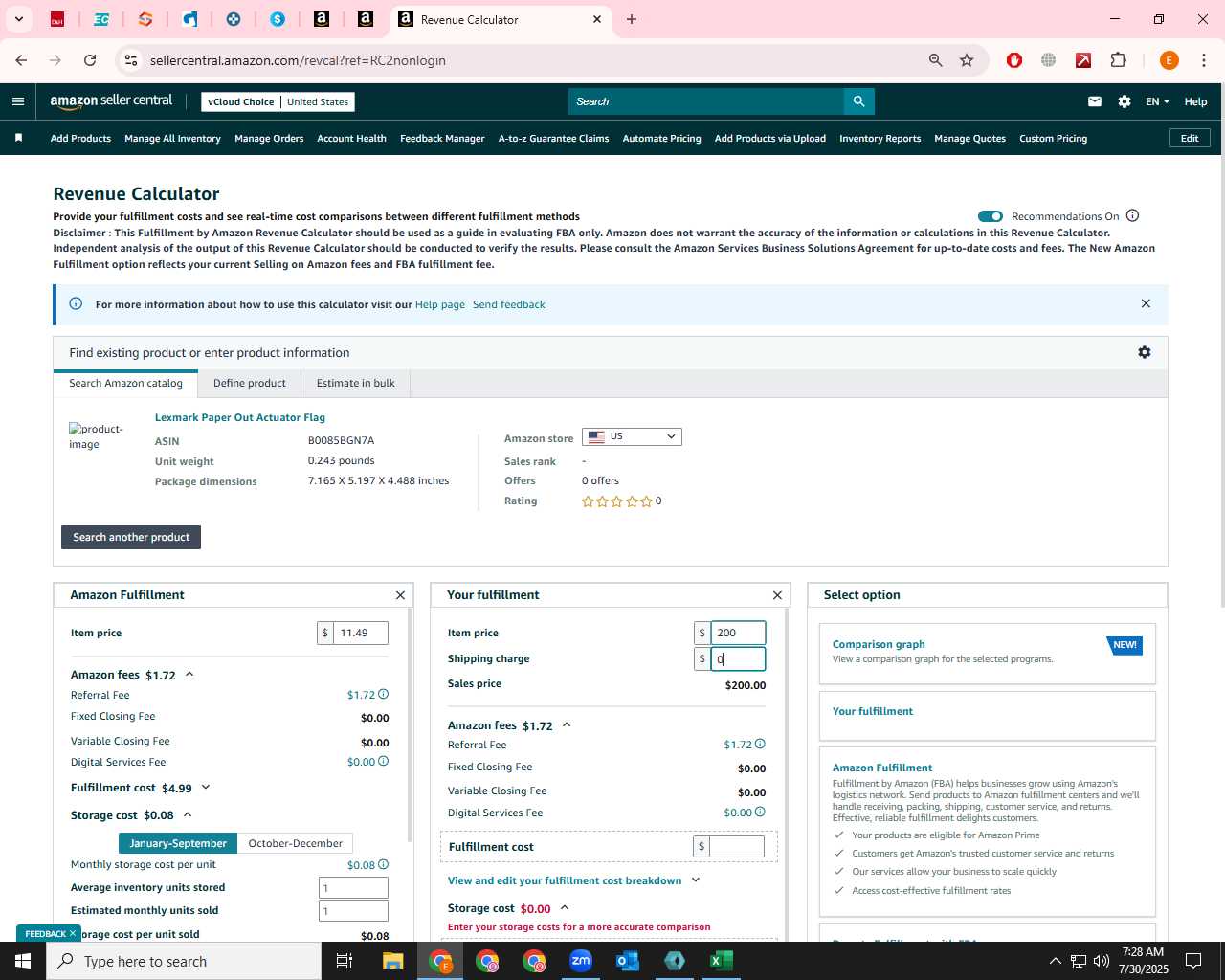Click the product rating stars
Viewport: 1225px width, 980px height.
click(617, 501)
